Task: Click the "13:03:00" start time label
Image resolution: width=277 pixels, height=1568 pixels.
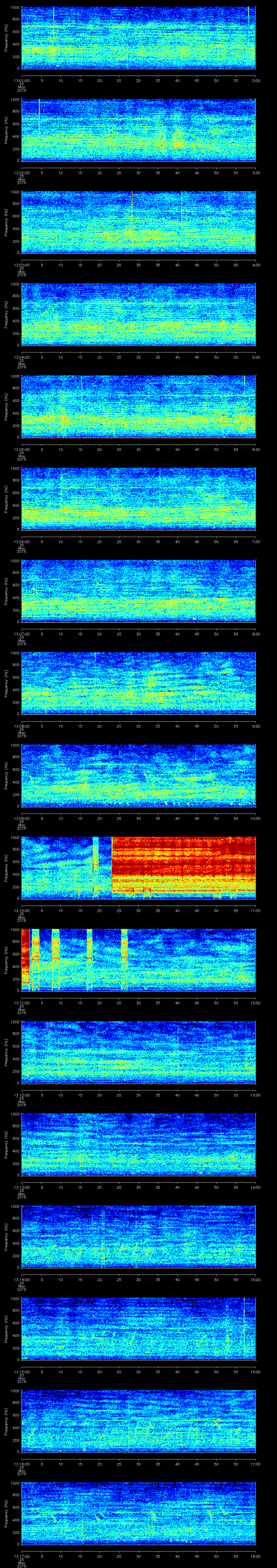Action: [x=22, y=265]
